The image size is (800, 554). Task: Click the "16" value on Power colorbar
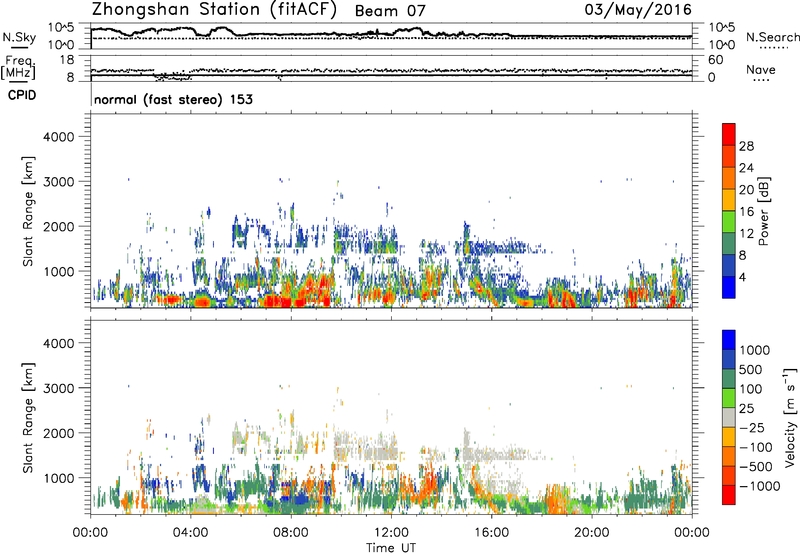pos(746,212)
